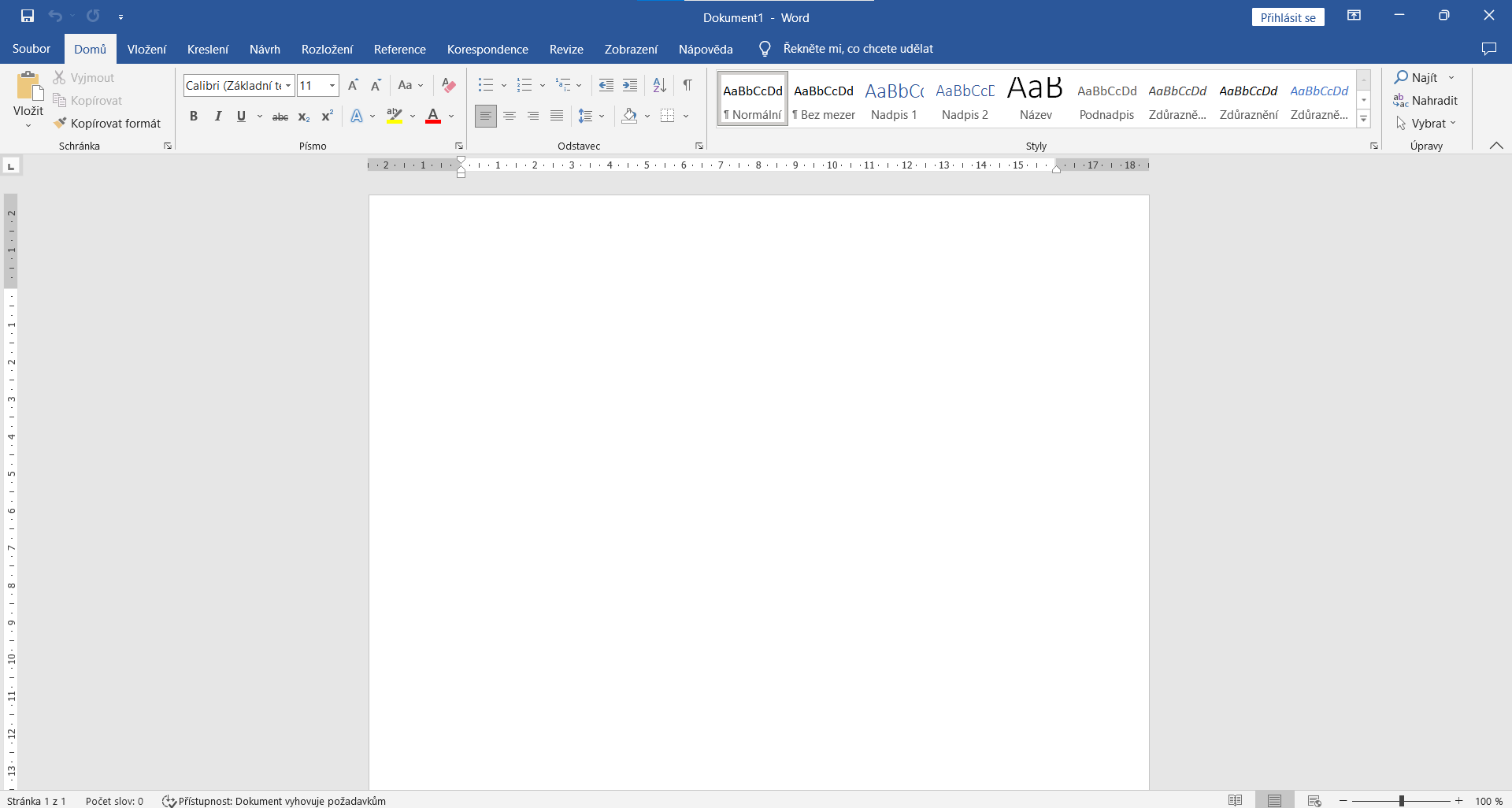Expand the styles gallery list

tap(1364, 120)
